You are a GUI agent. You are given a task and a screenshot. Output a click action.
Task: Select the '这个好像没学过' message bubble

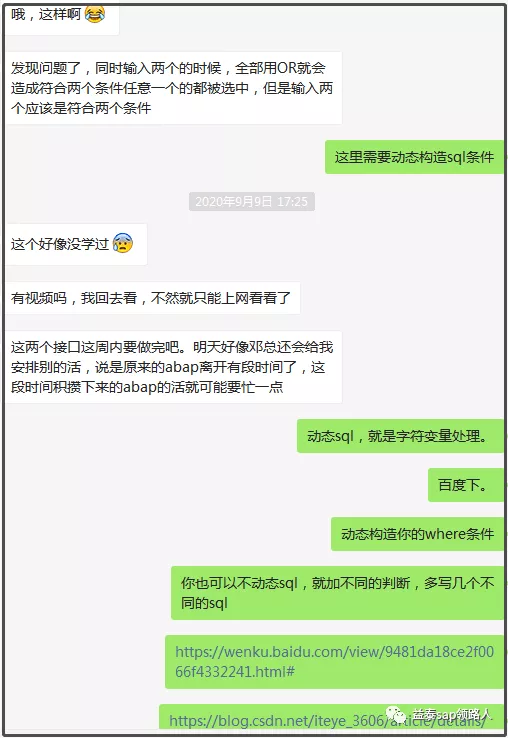[76, 244]
